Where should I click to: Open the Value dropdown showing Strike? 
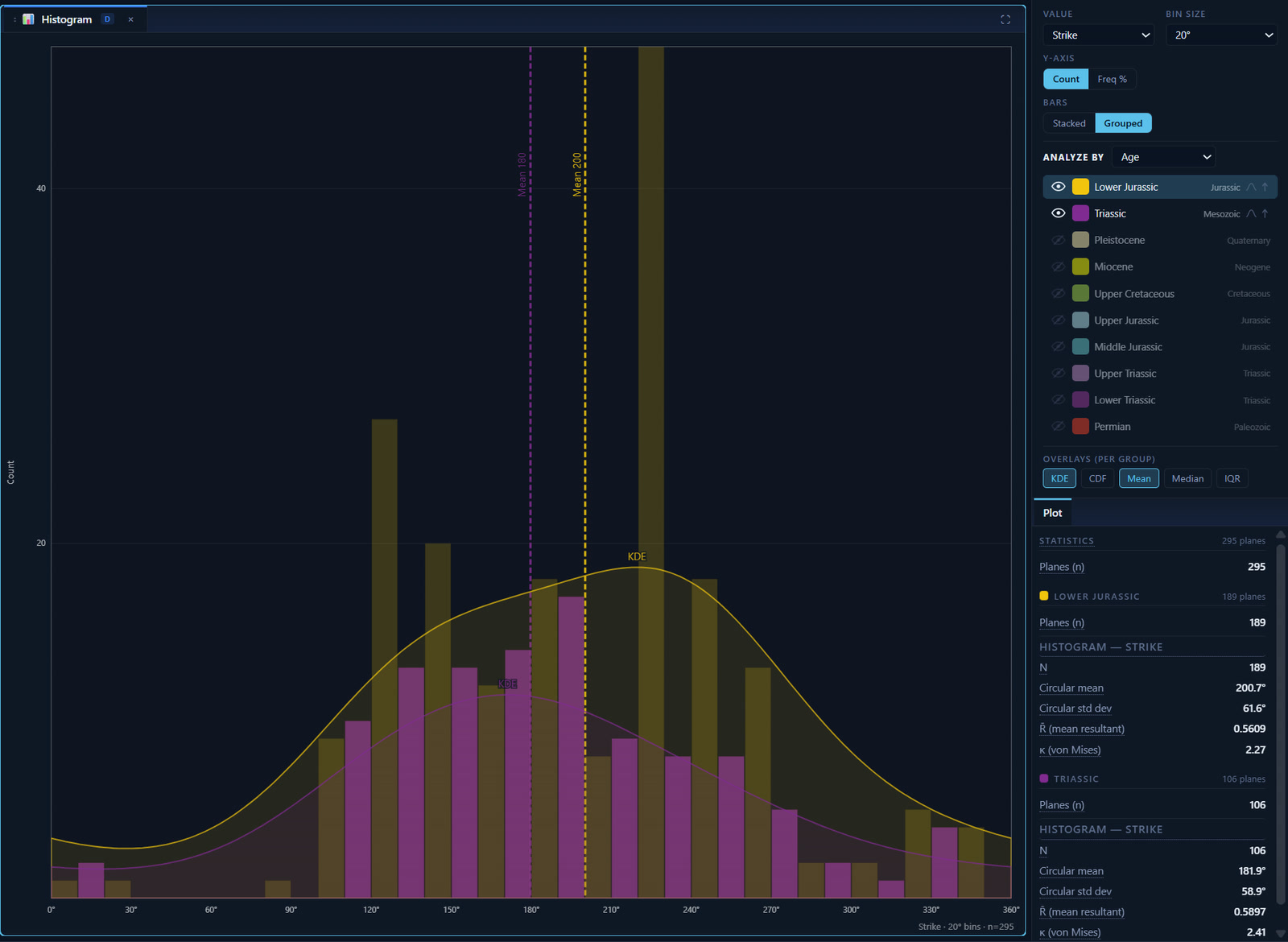point(1098,35)
